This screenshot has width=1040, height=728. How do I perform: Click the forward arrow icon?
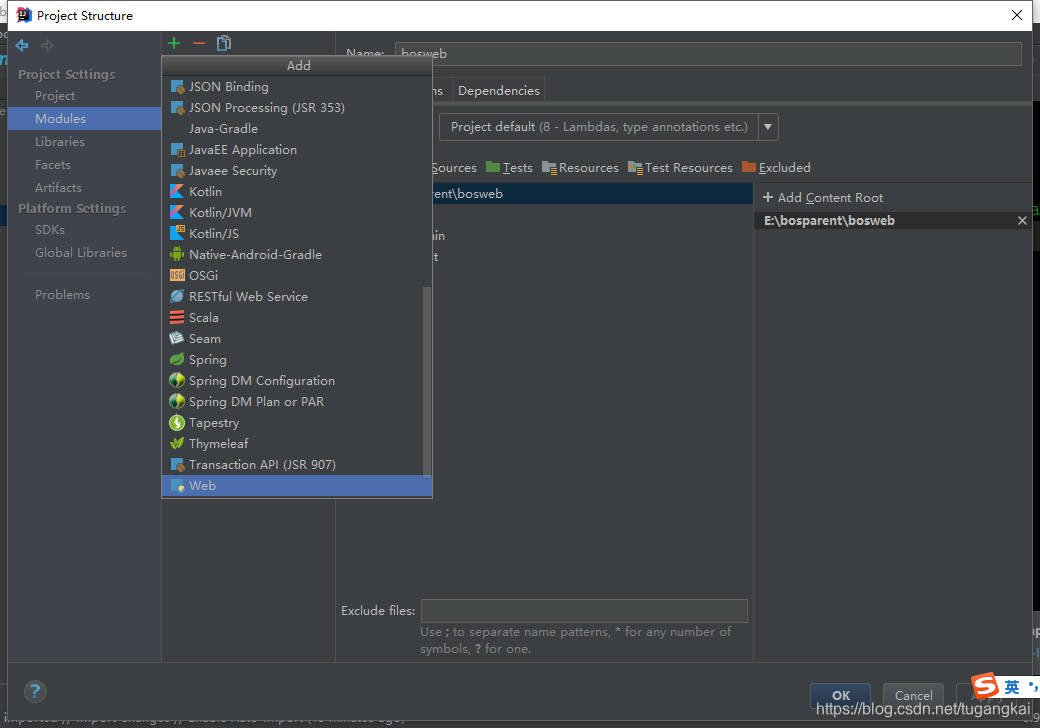[x=46, y=45]
